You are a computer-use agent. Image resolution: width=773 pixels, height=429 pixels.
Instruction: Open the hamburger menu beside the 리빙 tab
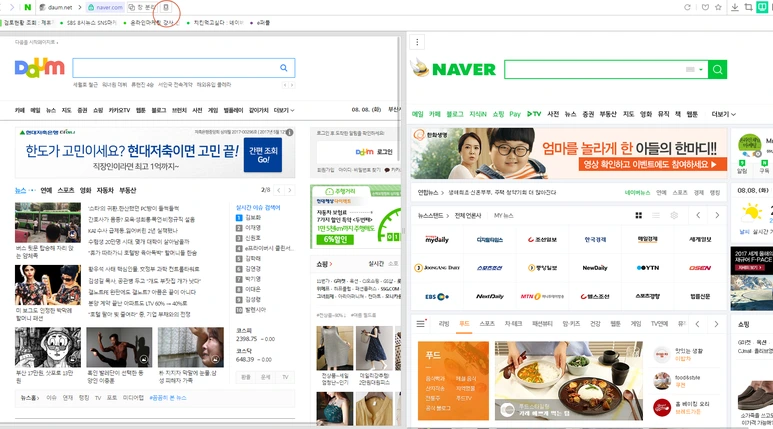coord(421,323)
